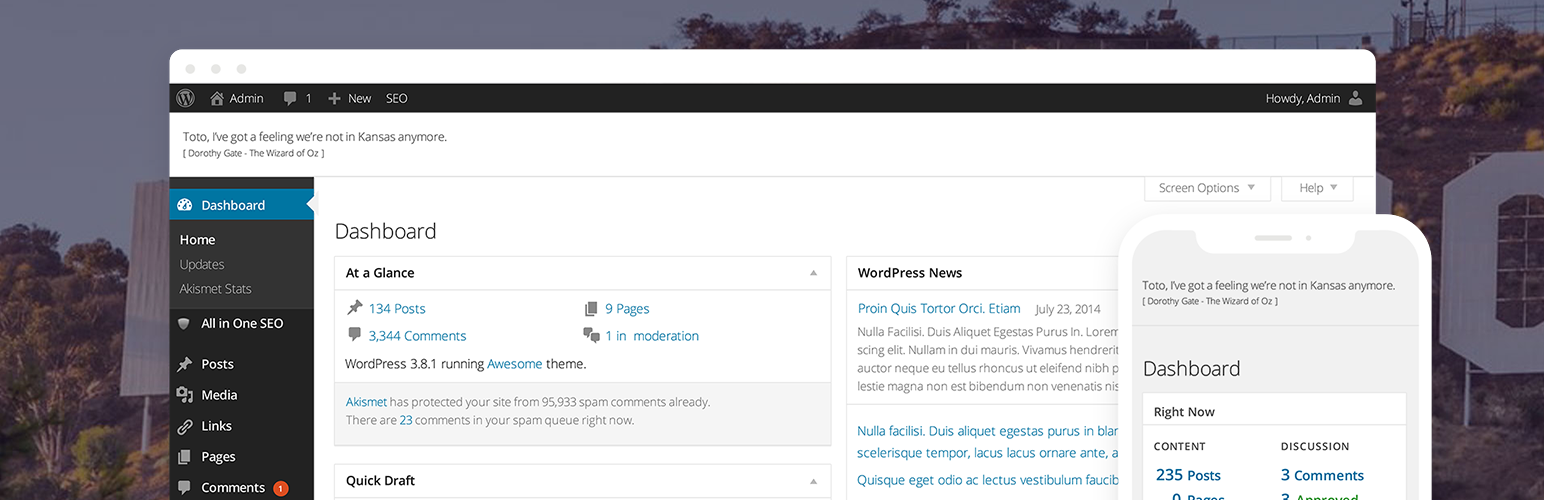Viewport: 1544px width, 500px height.
Task: Open Akismet Stats submenu item
Action: pos(216,289)
